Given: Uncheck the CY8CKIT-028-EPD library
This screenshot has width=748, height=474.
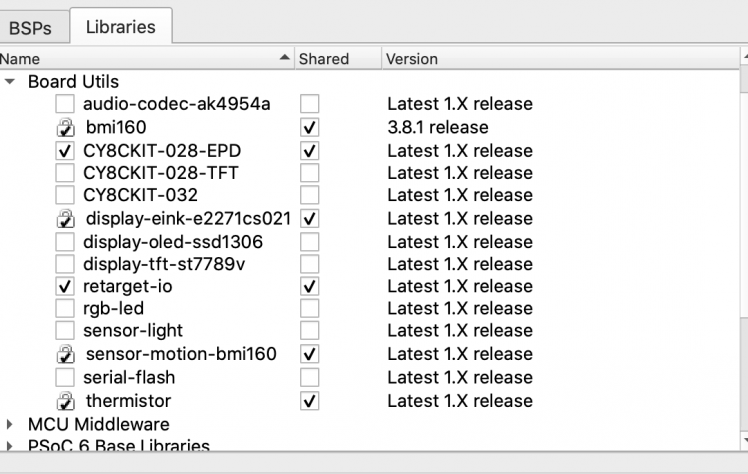Looking at the screenshot, I should click(65, 151).
